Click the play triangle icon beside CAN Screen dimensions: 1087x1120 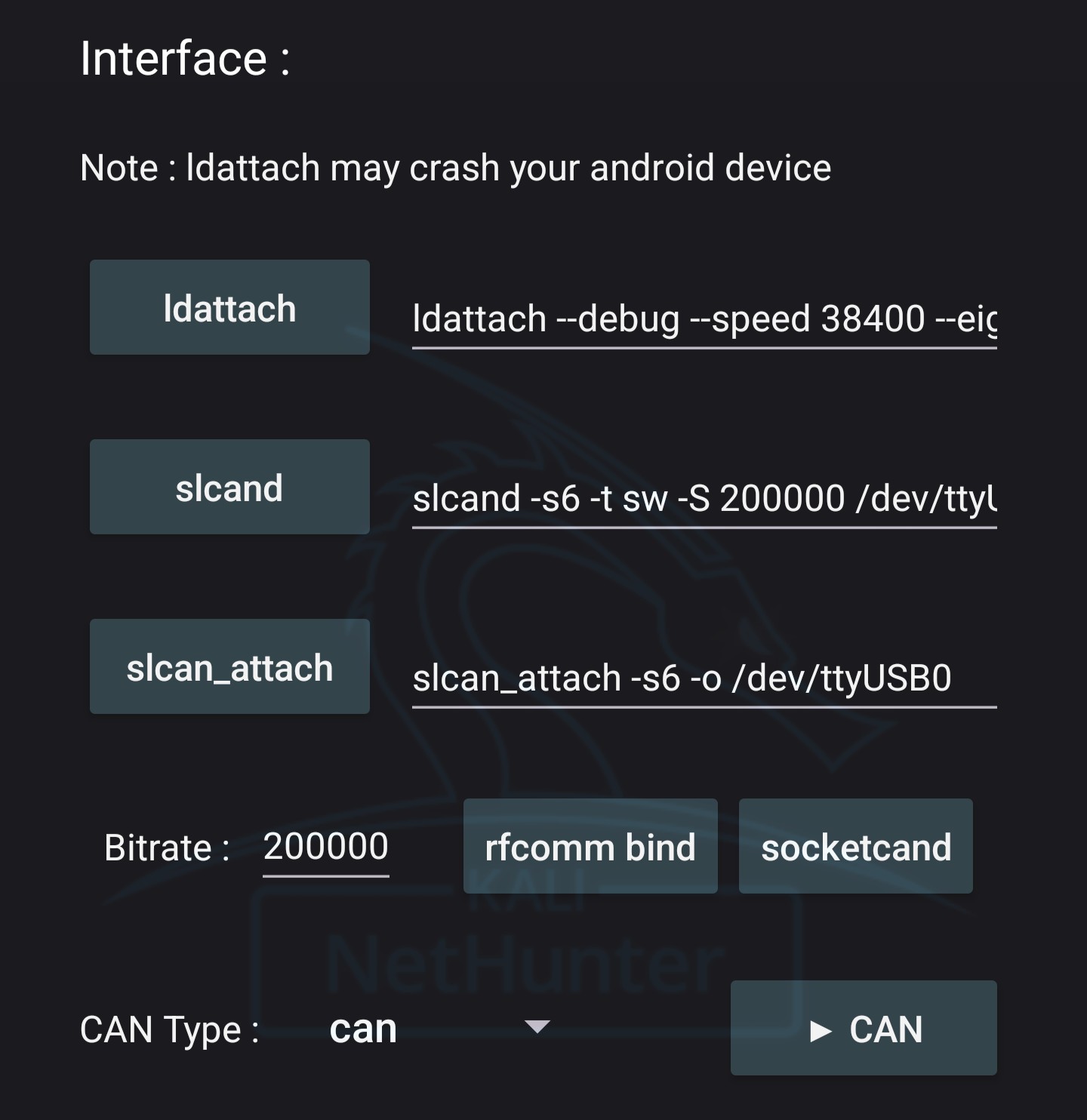click(821, 1030)
